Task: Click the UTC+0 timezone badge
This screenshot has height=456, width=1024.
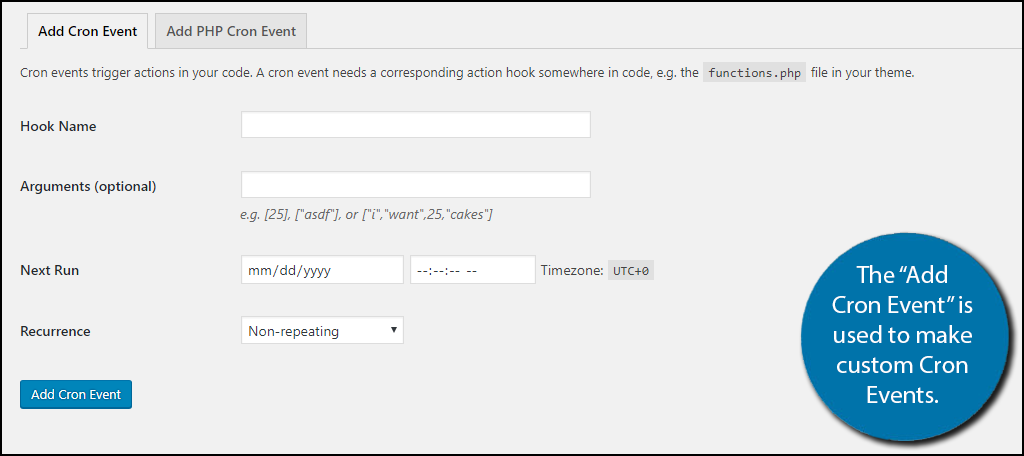Action: tap(631, 270)
